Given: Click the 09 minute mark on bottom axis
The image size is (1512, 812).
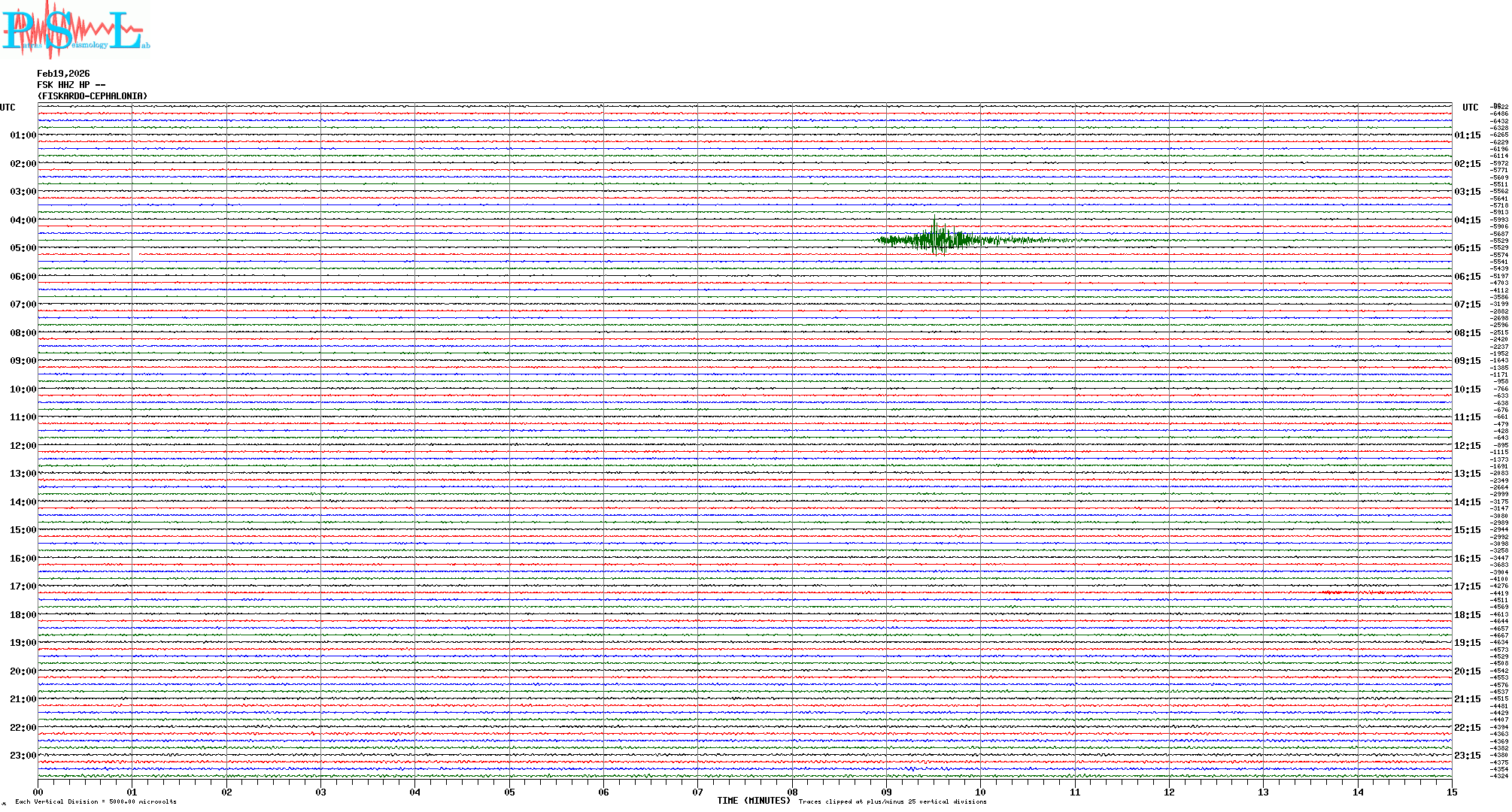Looking at the screenshot, I should tap(886, 792).
